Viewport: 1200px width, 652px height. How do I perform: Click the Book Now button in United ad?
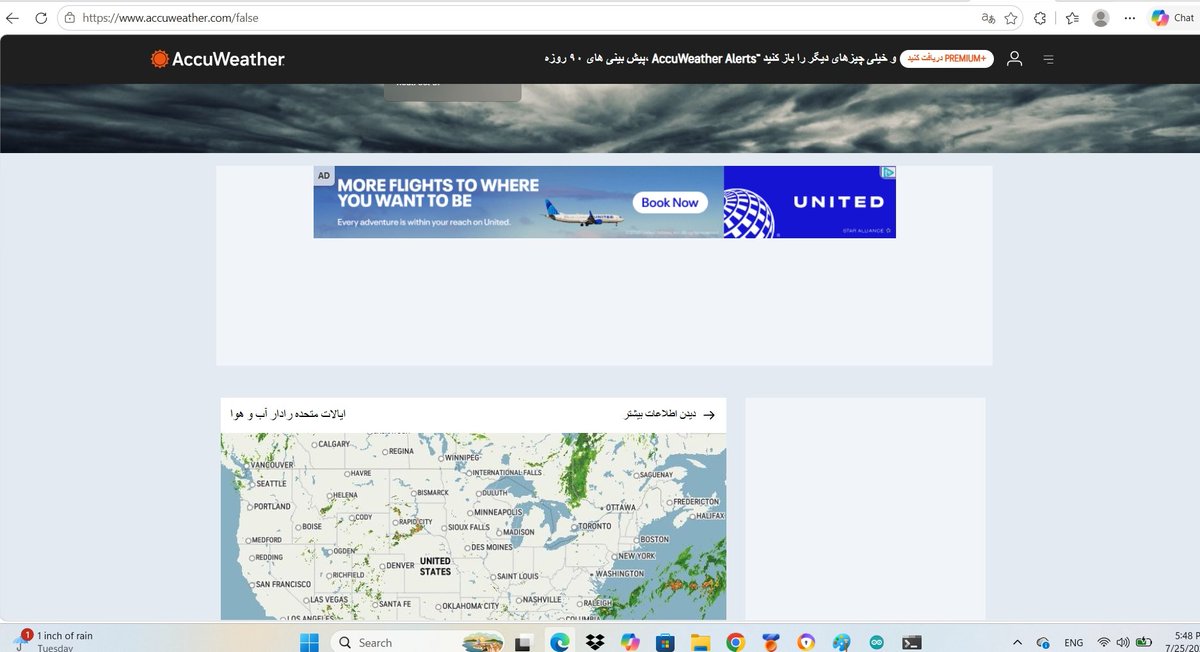point(670,202)
